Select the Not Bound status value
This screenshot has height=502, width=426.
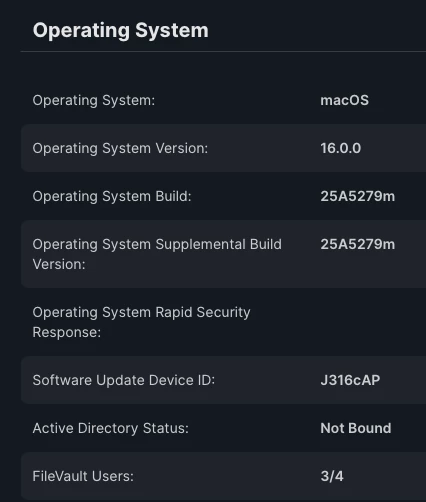356,428
